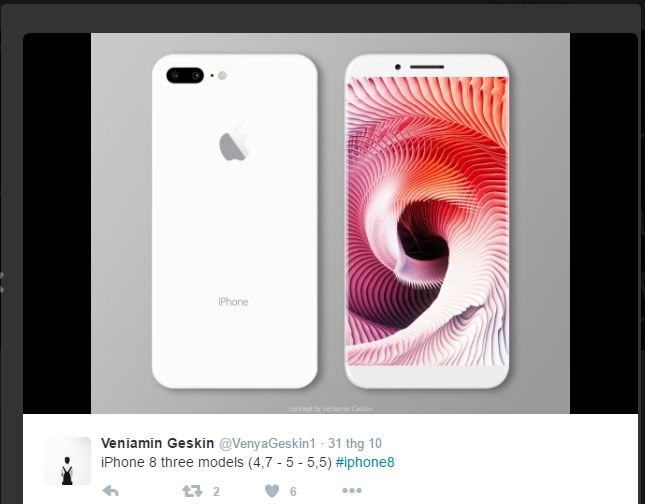
Task: Click the black bar right of the photo
Action: point(603,223)
